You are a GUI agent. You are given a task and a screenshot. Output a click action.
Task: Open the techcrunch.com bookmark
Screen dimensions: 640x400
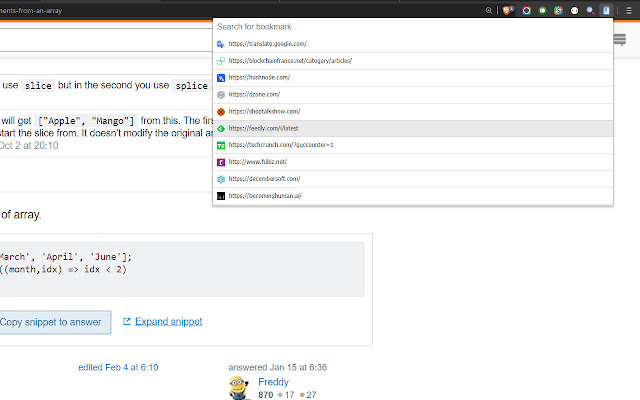pyautogui.click(x=413, y=145)
